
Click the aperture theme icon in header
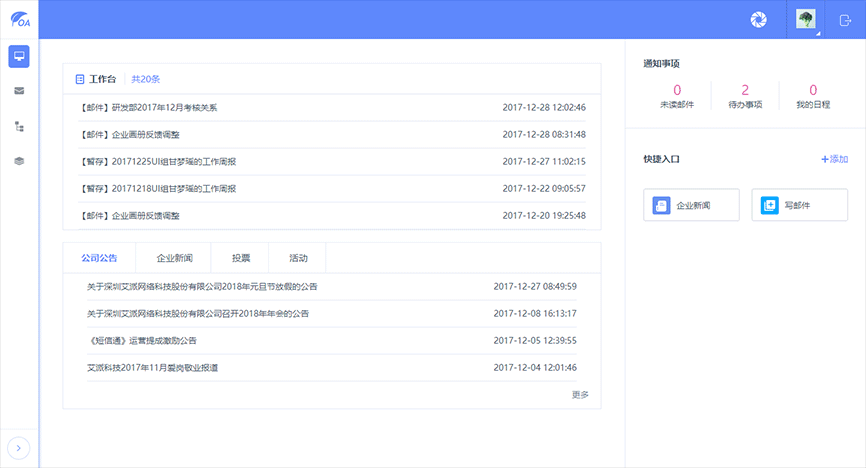758,19
